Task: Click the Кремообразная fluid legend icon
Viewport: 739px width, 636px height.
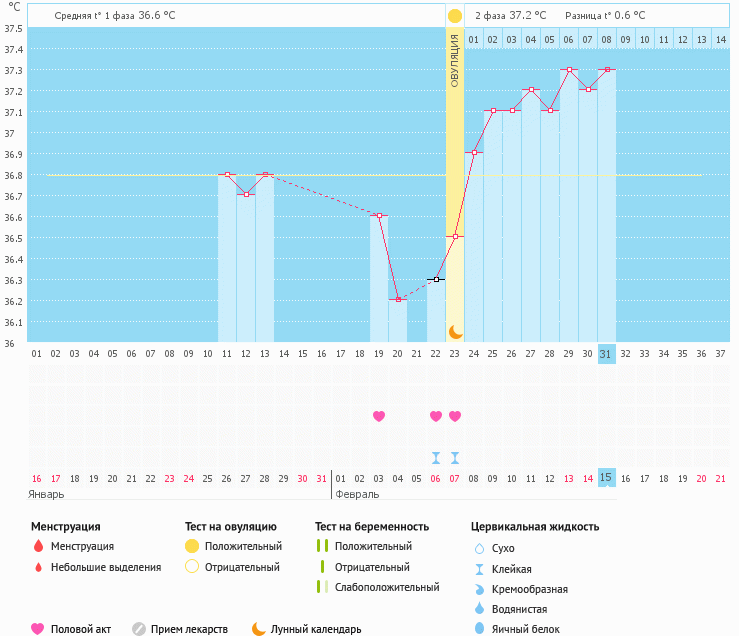Action: pos(479,589)
